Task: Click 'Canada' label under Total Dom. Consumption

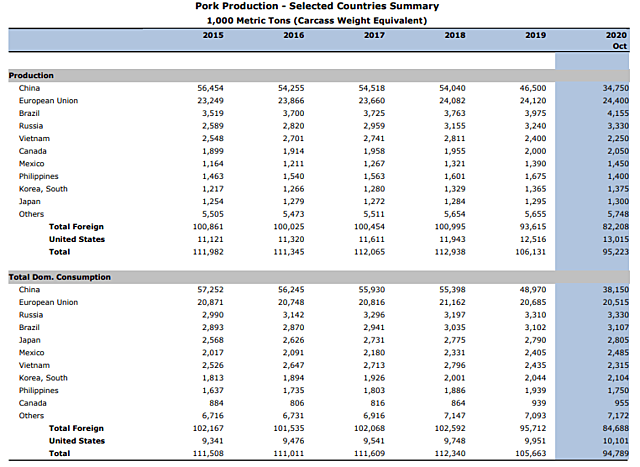Action: (x=33, y=403)
